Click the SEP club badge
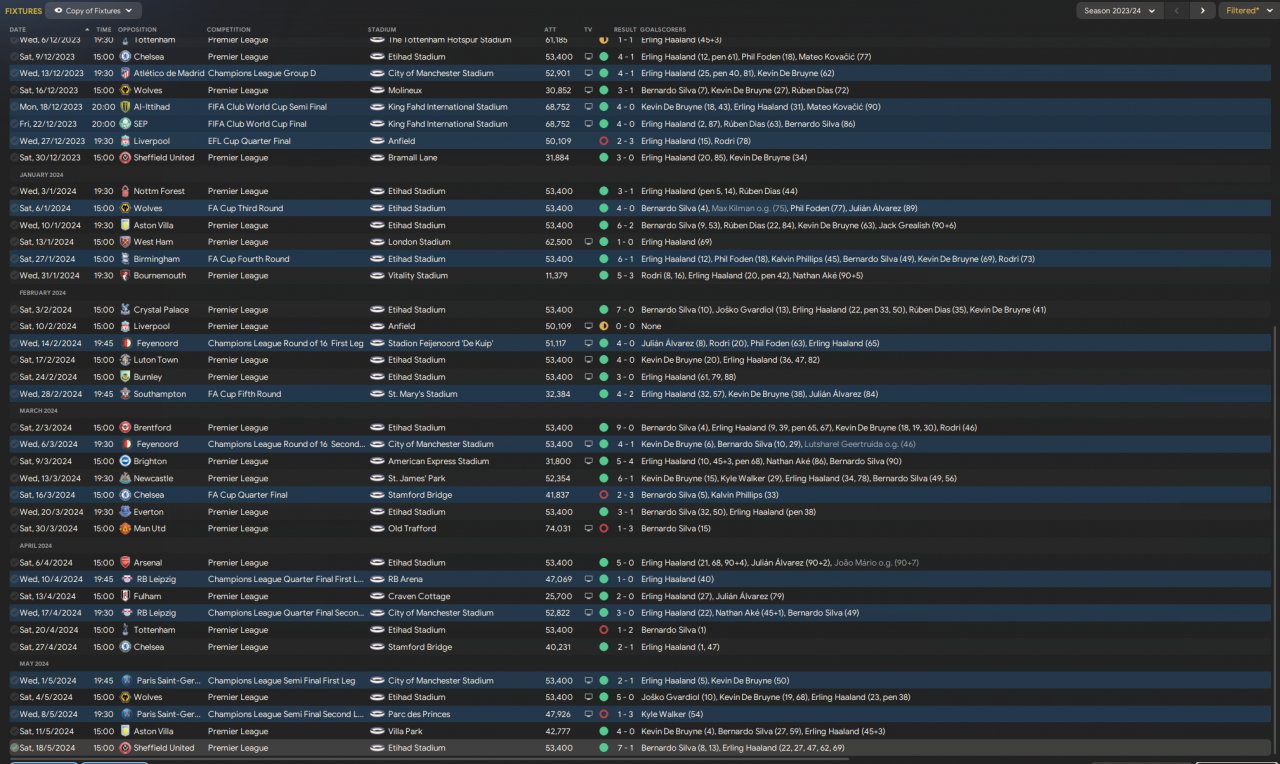 point(125,124)
